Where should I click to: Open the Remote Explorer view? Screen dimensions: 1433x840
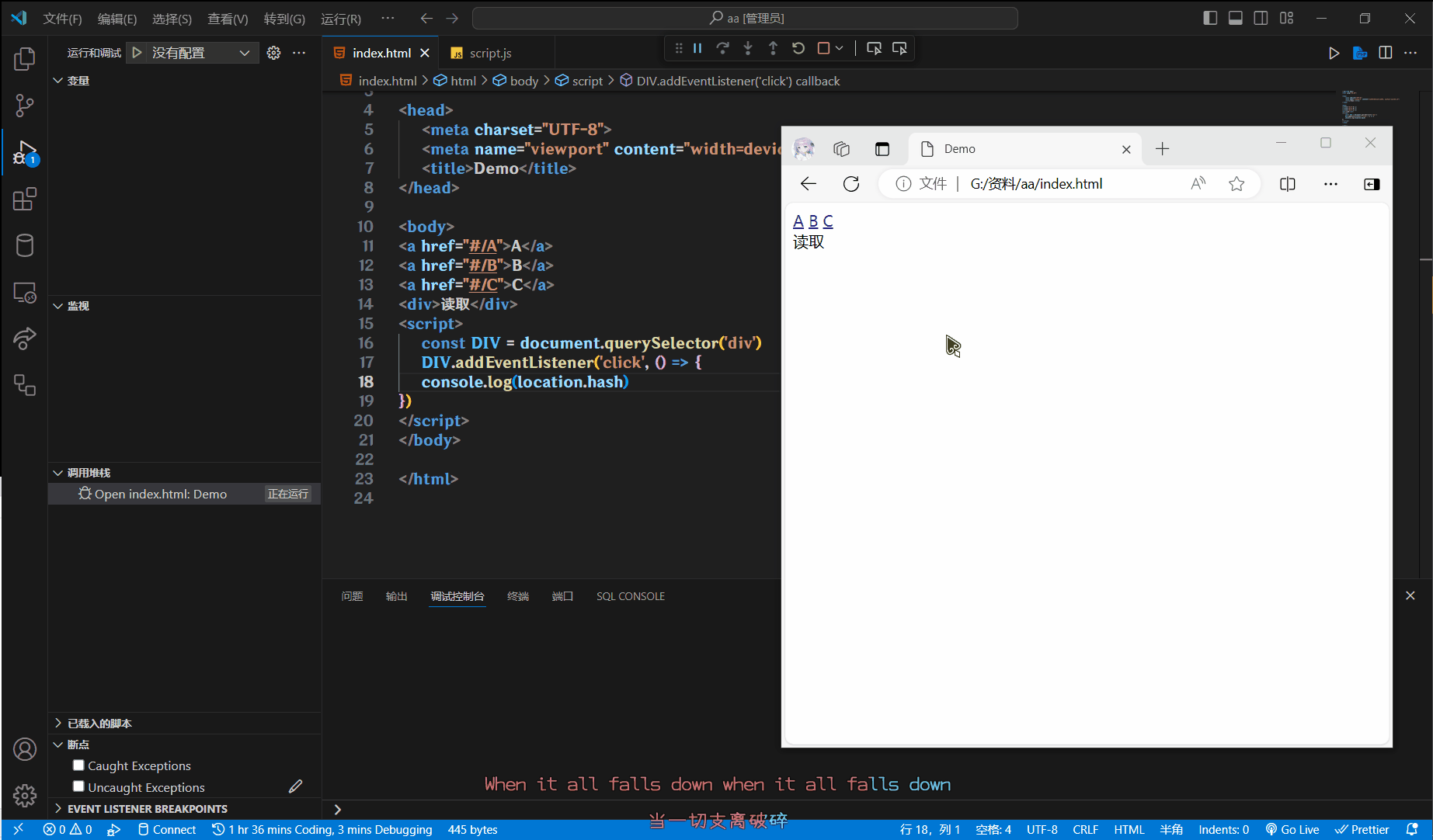pos(25,293)
